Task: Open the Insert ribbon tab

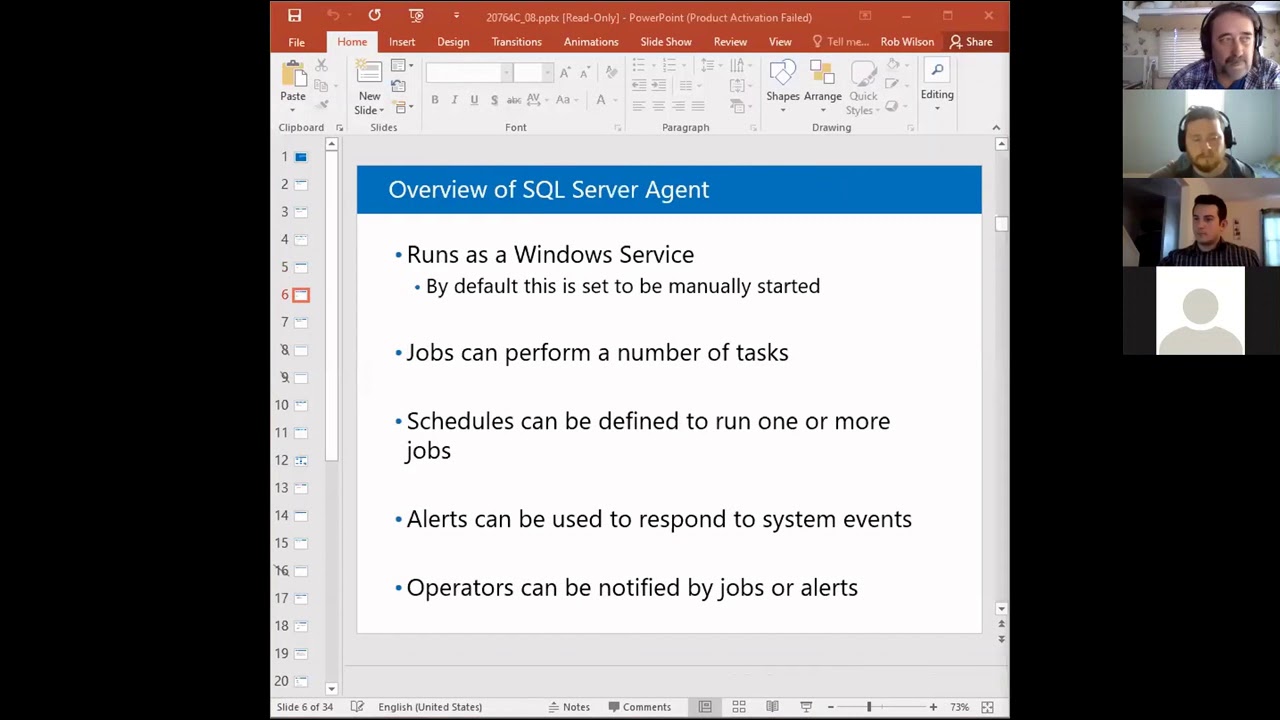Action: (402, 42)
